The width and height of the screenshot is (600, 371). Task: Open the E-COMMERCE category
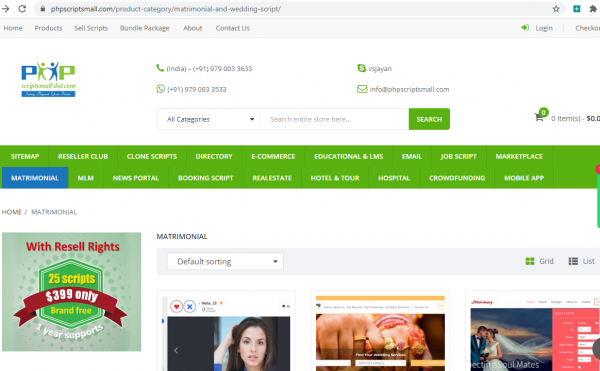pyautogui.click(x=273, y=156)
